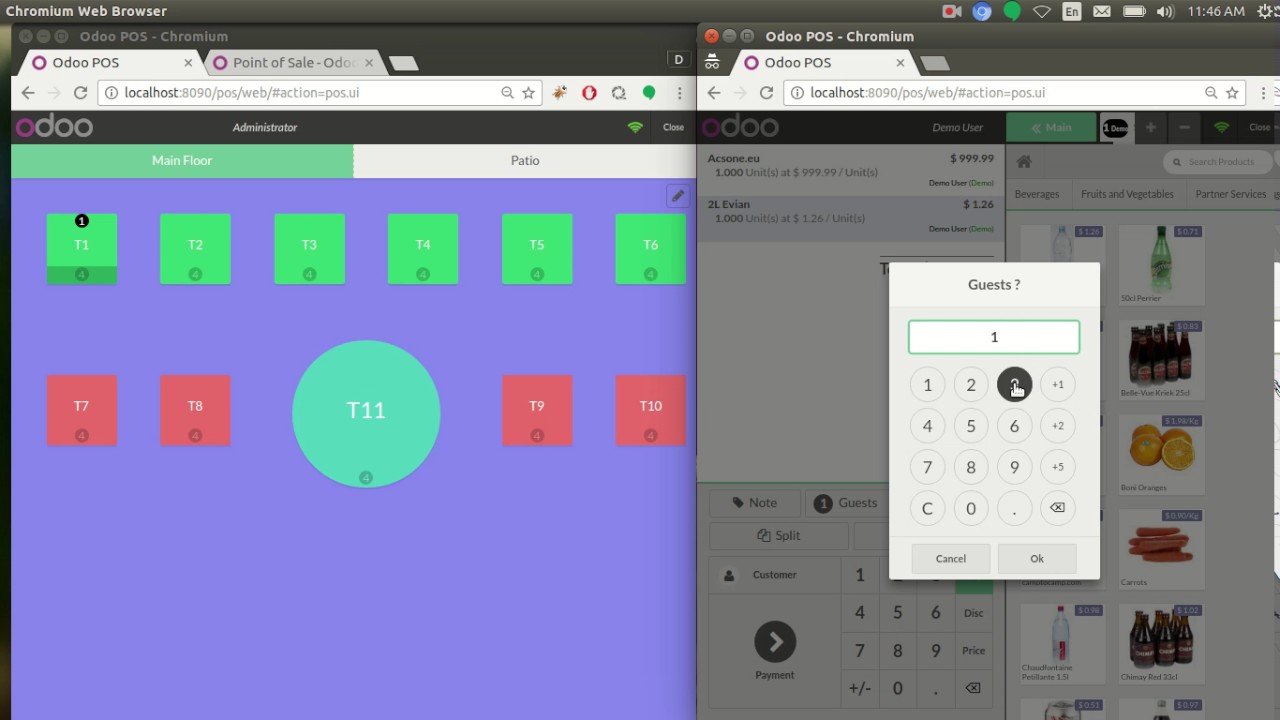
Task: Click Cancel in the Guests popup
Action: [x=951, y=559]
